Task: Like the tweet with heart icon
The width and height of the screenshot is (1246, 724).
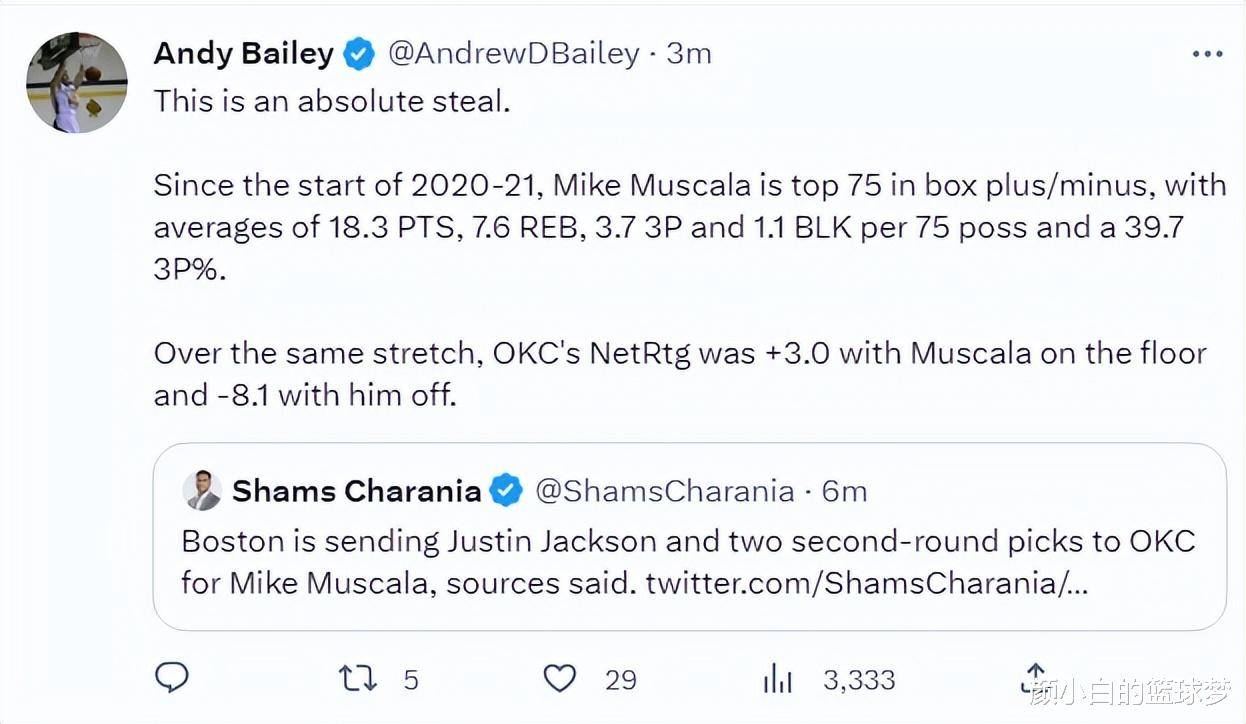Action: 560,680
